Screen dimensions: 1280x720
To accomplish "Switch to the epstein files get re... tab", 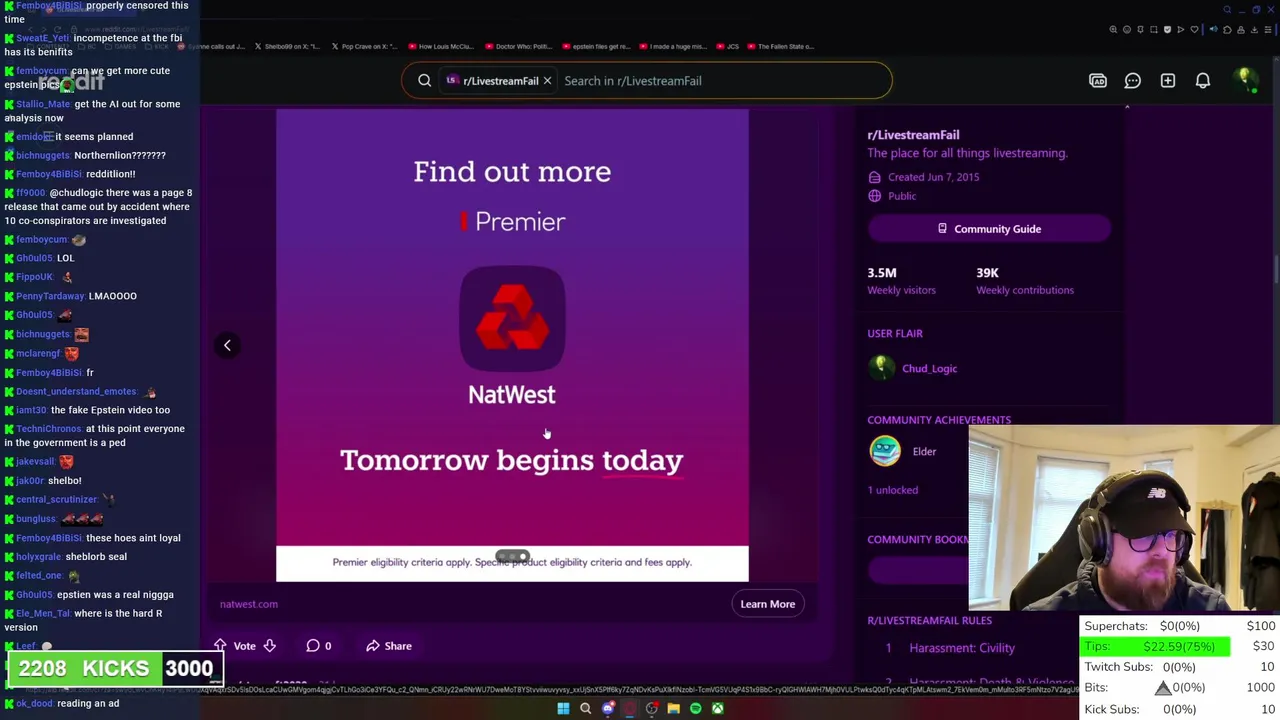I will pyautogui.click(x=596, y=46).
